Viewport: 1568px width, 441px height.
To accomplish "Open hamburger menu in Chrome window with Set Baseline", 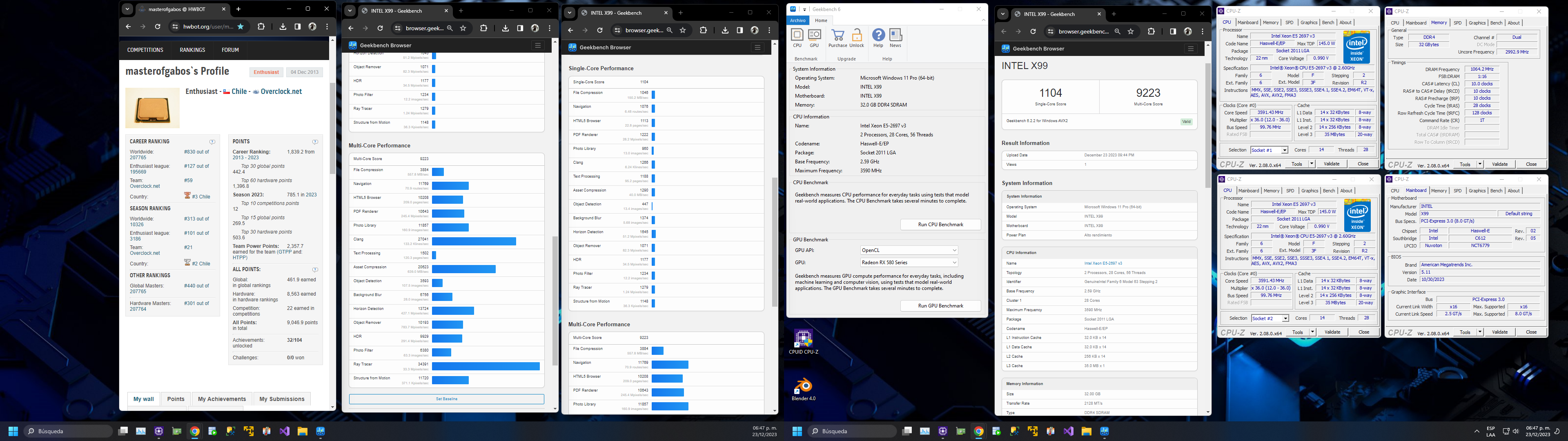I will [x=537, y=45].
